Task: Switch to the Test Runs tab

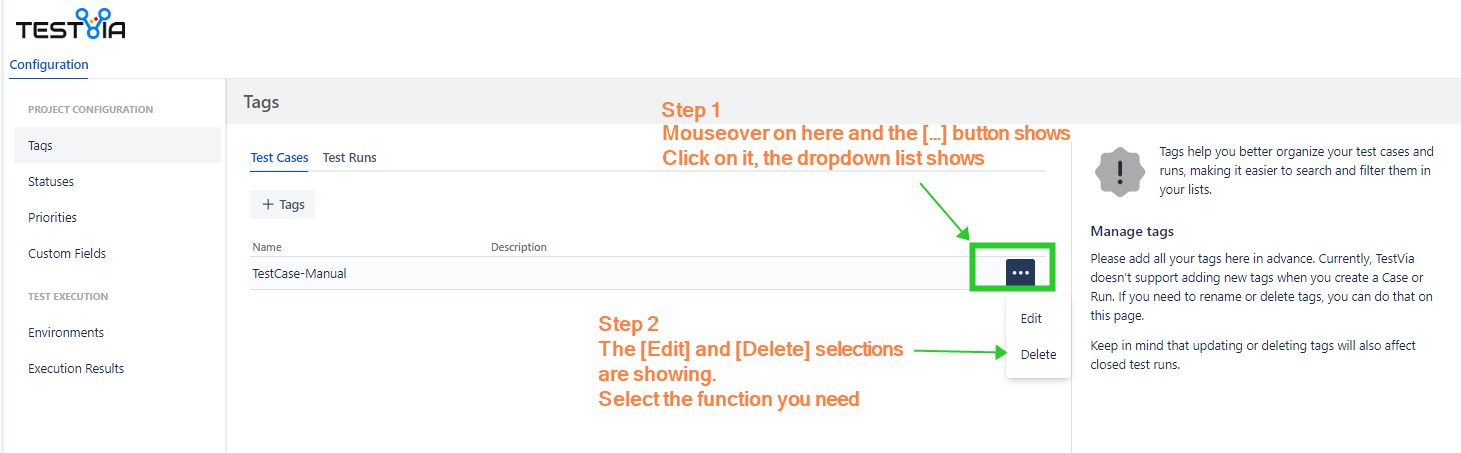Action: (x=349, y=158)
